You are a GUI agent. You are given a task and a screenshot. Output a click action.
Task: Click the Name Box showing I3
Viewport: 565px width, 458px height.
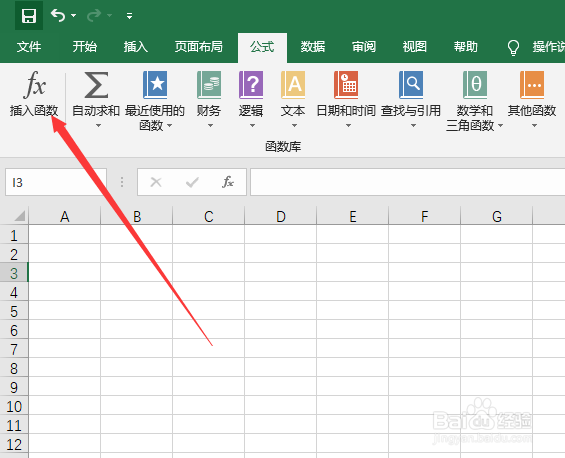(56, 182)
